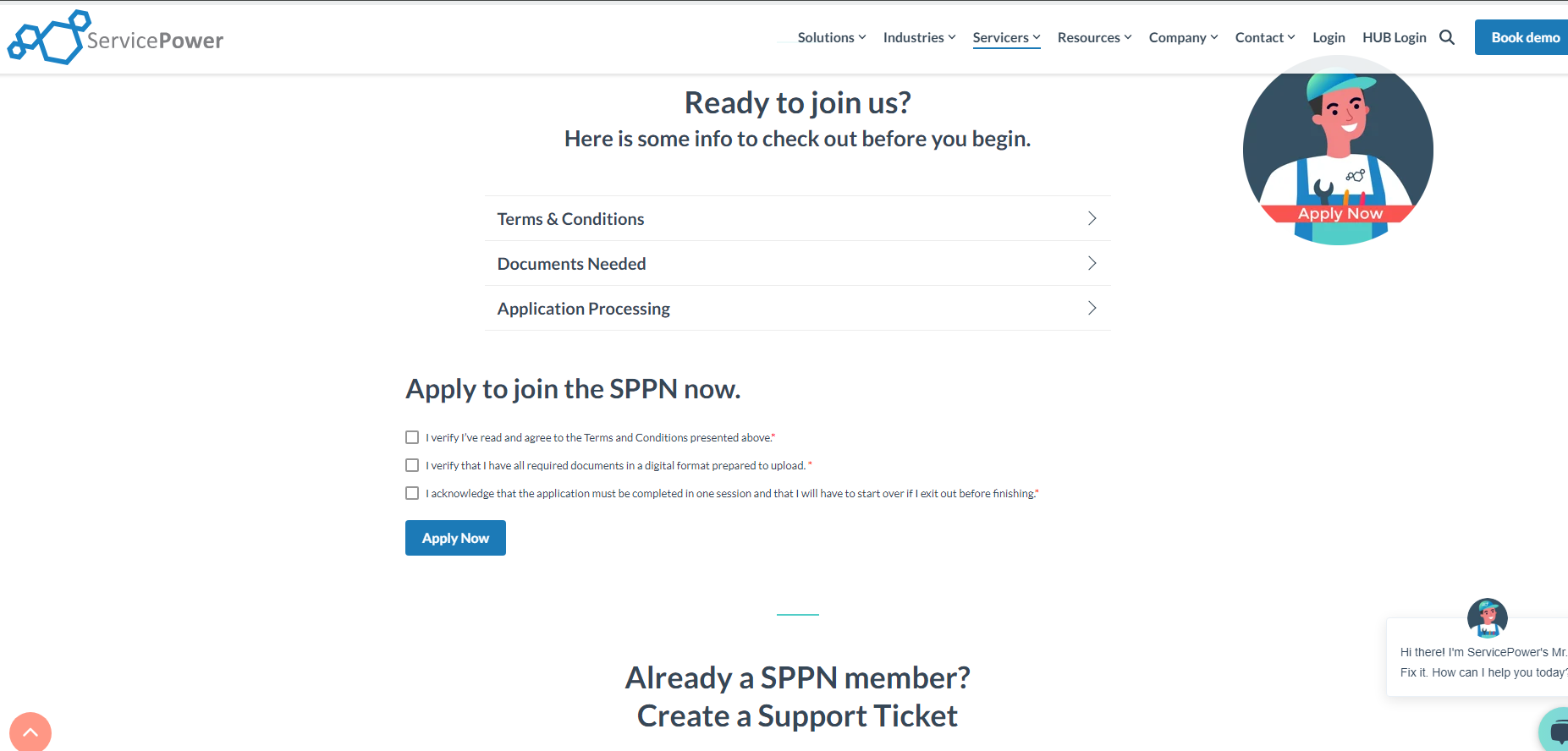Viewport: 1568px width, 751px height.
Task: Click the 'Create a Support Ticket' heading
Action: 797,716
